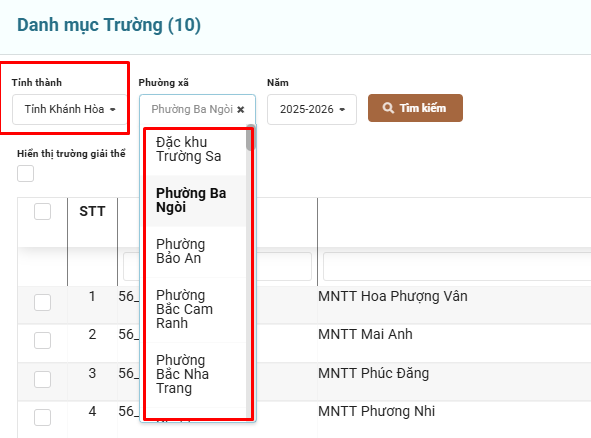The image size is (591, 438).
Task: Expand the 2025-2026 year dropdown
Action: (x=312, y=109)
